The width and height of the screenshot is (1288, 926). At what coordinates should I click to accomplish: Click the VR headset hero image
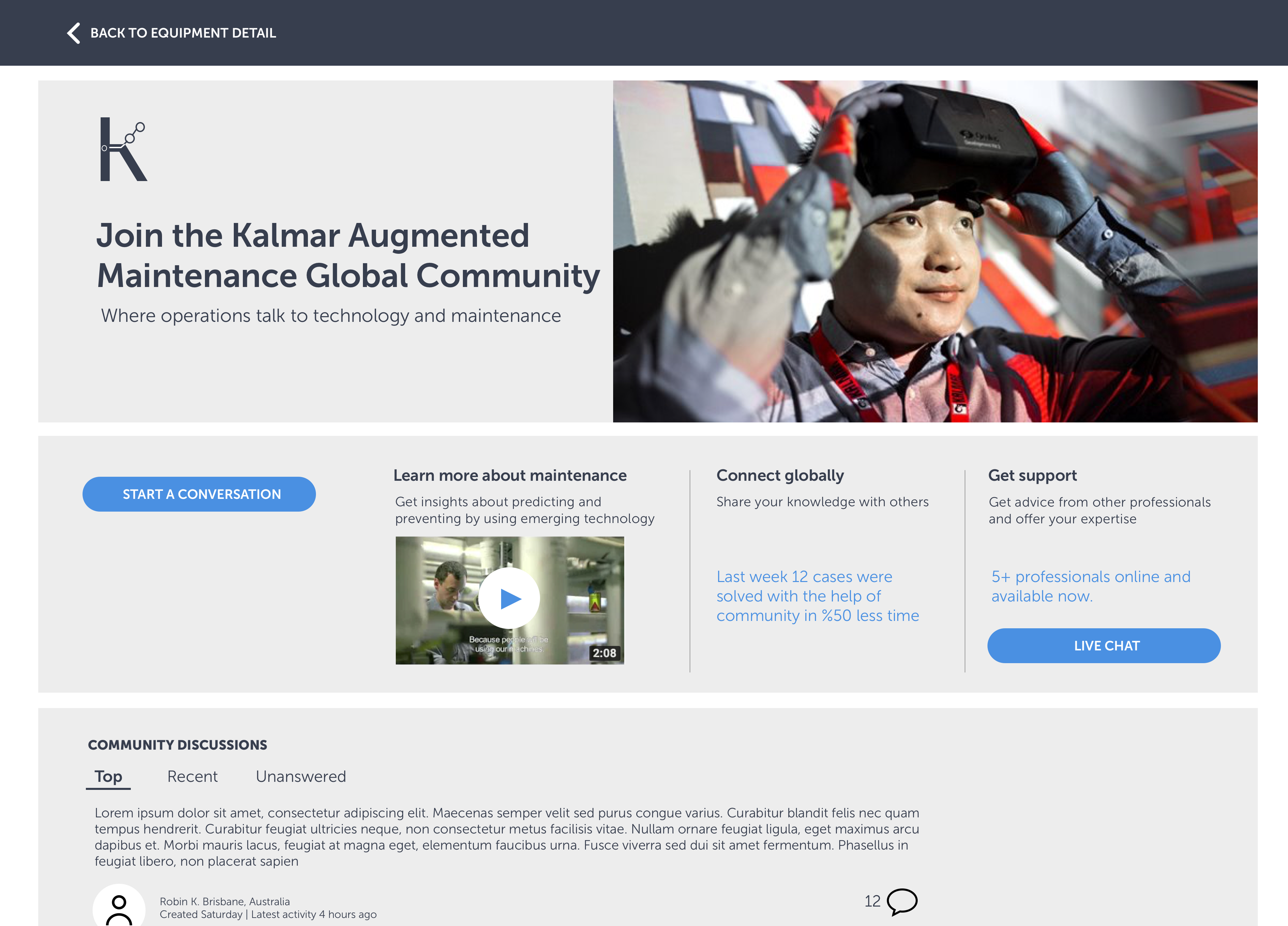pos(935,251)
